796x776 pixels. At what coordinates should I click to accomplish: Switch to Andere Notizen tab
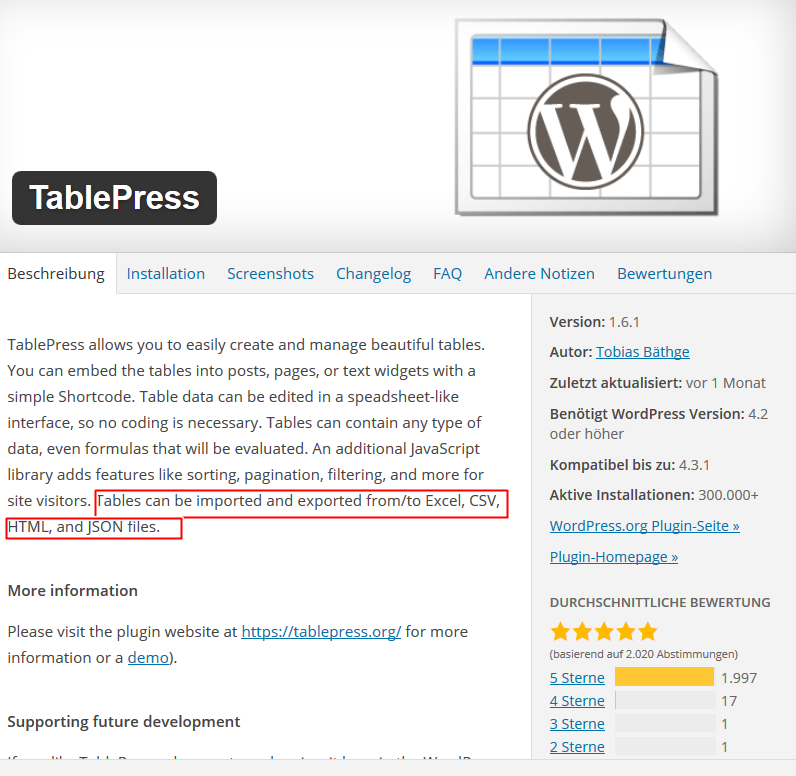click(539, 274)
